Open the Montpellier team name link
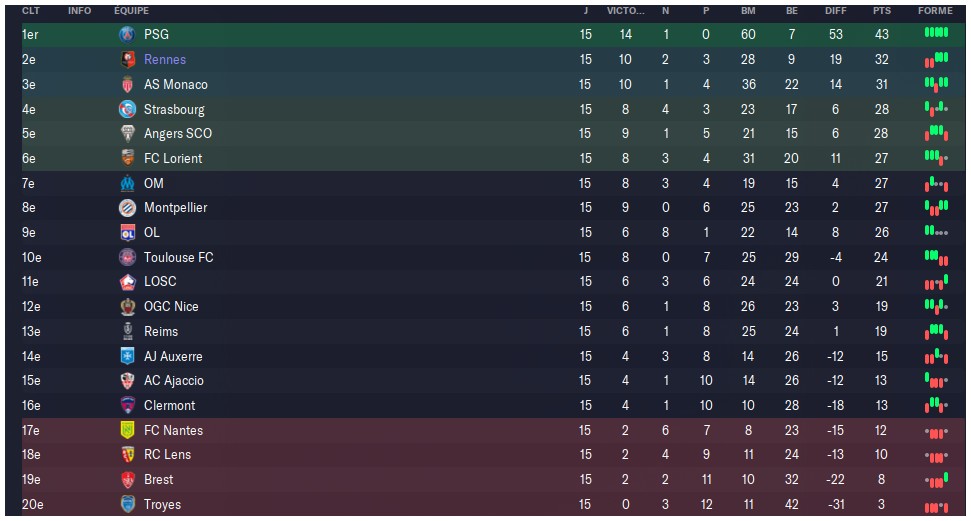 (176, 208)
